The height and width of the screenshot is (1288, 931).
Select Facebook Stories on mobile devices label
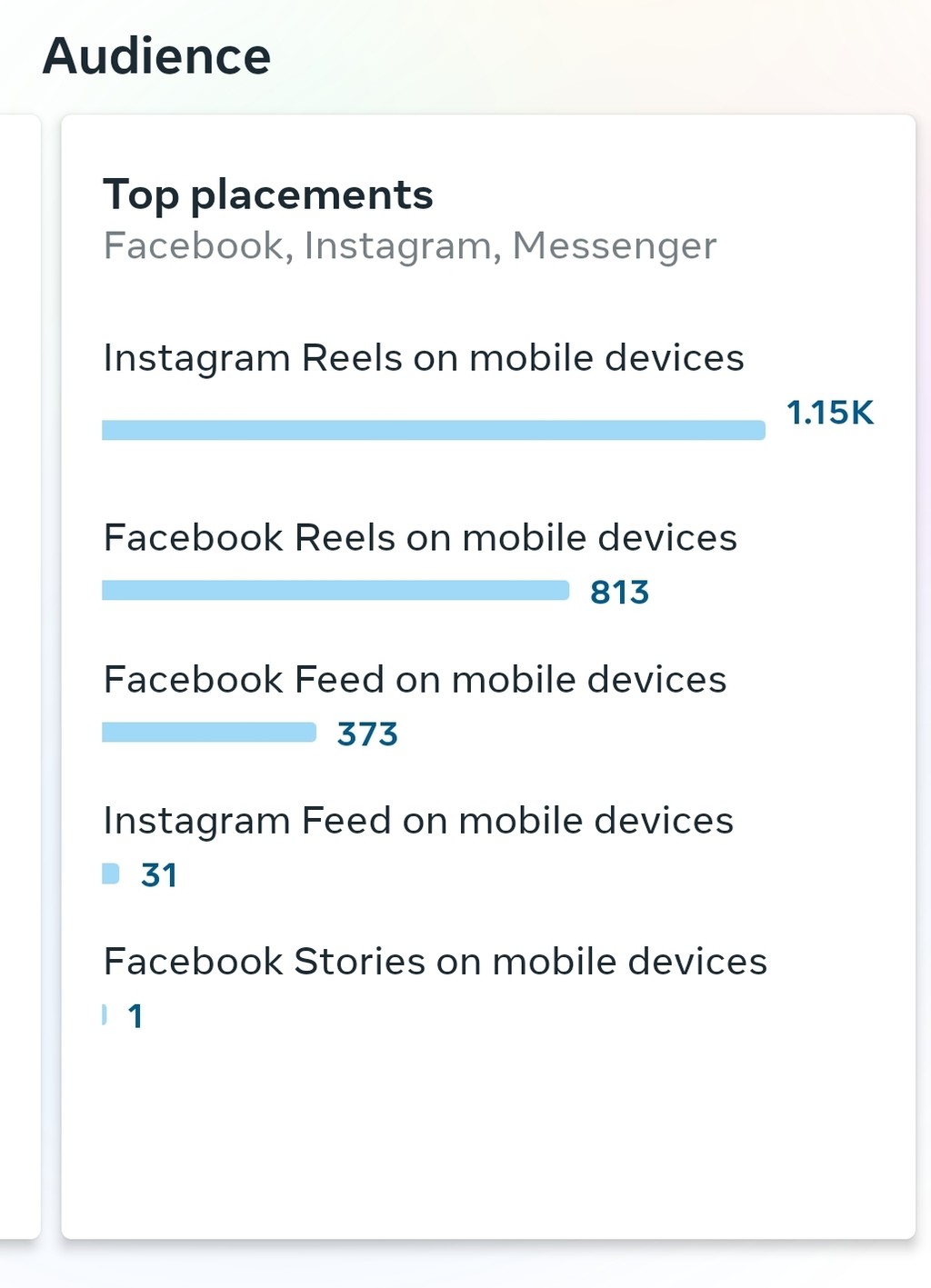click(x=435, y=962)
